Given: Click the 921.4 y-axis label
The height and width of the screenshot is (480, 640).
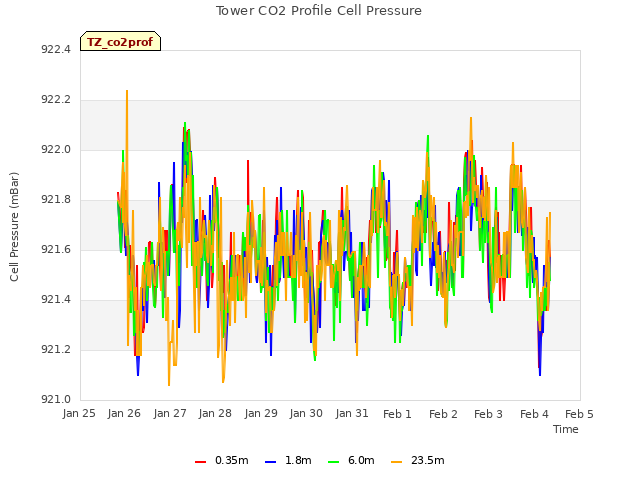Looking at the screenshot, I should pyautogui.click(x=56, y=300).
